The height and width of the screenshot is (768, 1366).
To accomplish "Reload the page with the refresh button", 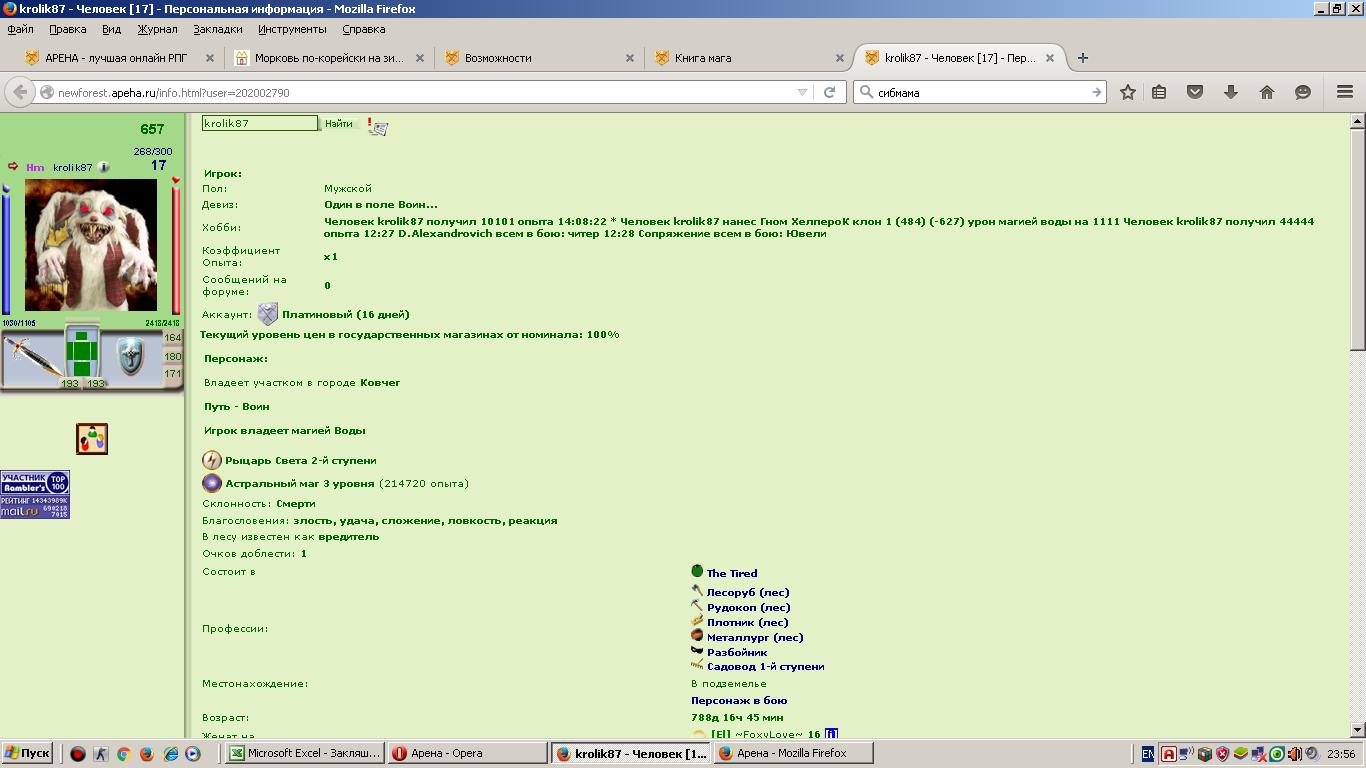I will [829, 92].
